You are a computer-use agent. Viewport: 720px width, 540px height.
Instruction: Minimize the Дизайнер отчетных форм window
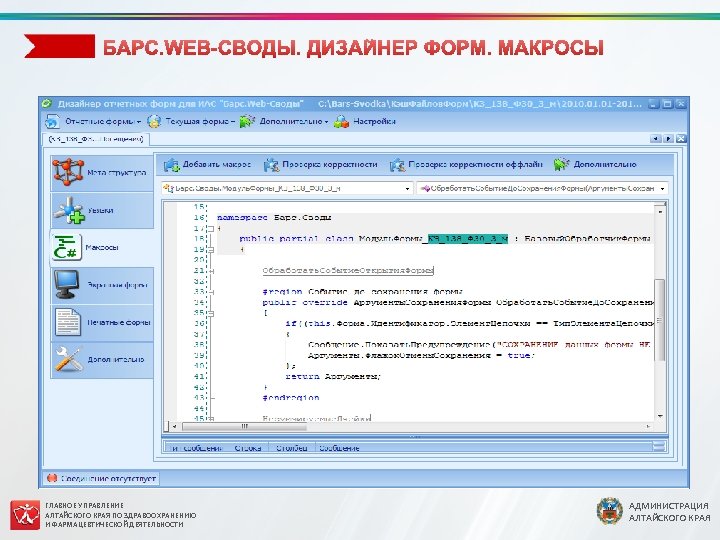pos(654,104)
